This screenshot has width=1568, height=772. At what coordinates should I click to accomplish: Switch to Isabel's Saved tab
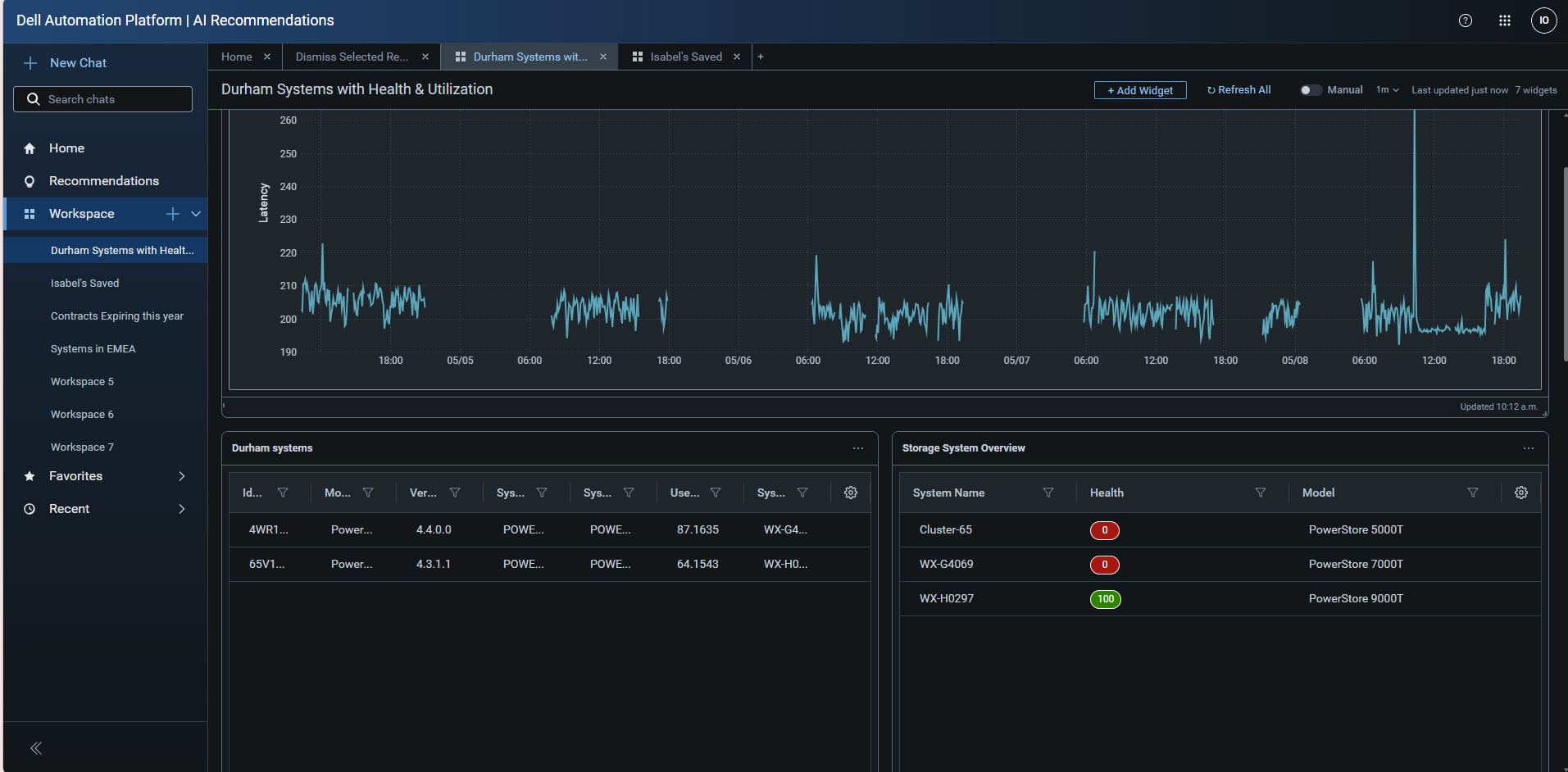(x=686, y=57)
